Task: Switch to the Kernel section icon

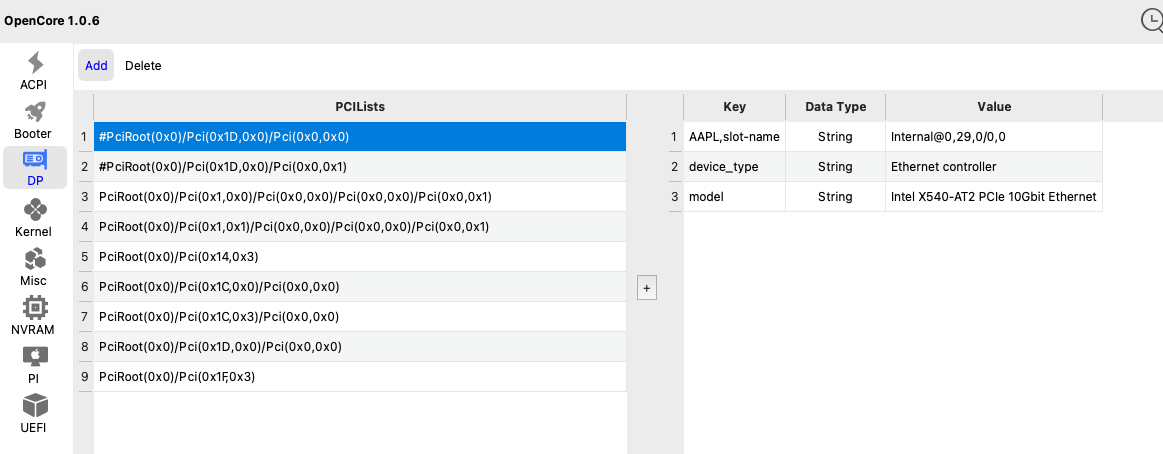Action: pyautogui.click(x=34, y=209)
